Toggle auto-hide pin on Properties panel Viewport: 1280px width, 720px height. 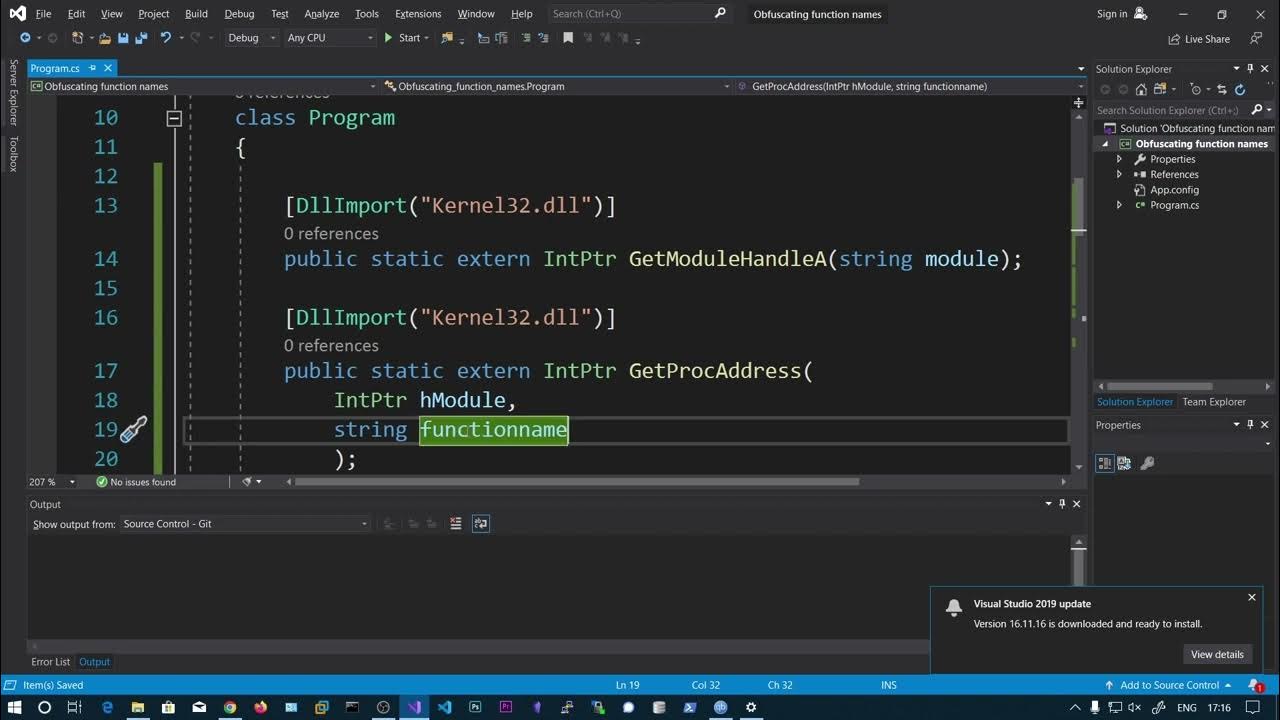1251,424
